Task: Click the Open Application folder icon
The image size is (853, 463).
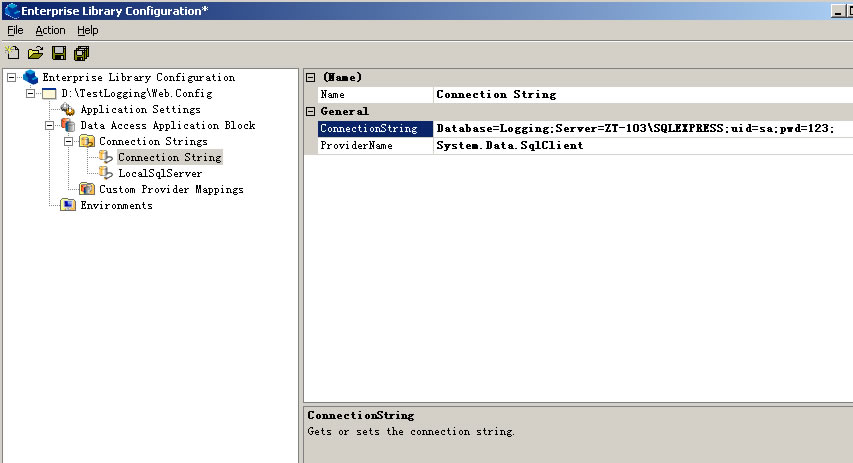Action: click(x=35, y=53)
